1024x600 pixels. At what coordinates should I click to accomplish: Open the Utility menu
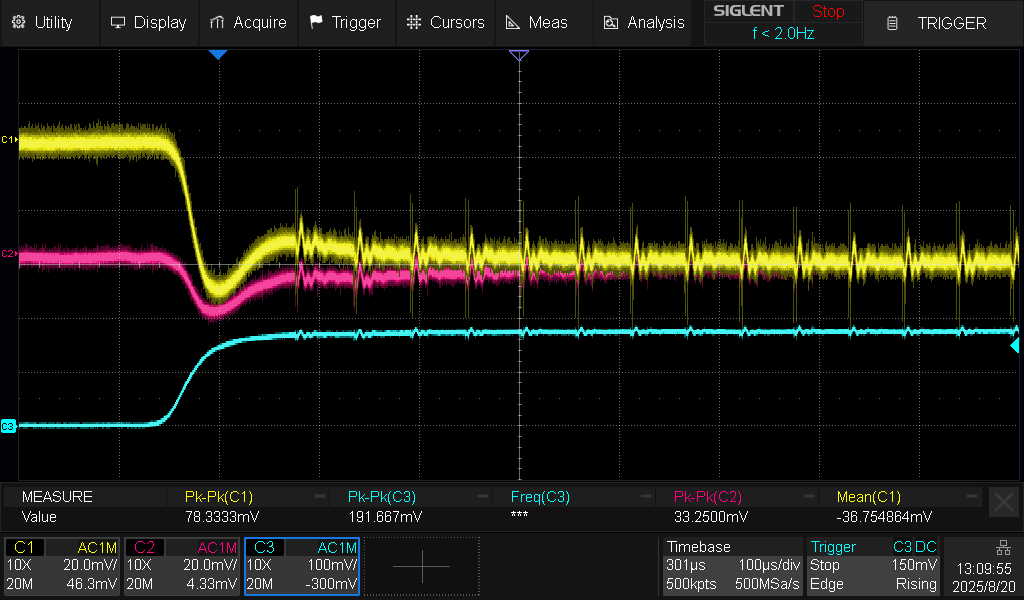point(43,22)
